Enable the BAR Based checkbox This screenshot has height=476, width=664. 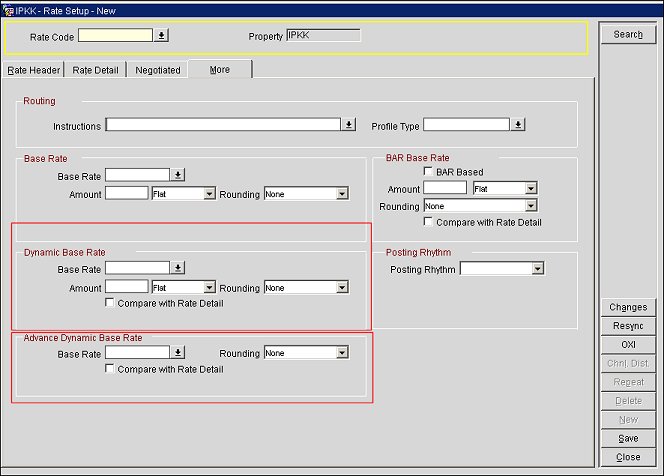tap(429, 172)
